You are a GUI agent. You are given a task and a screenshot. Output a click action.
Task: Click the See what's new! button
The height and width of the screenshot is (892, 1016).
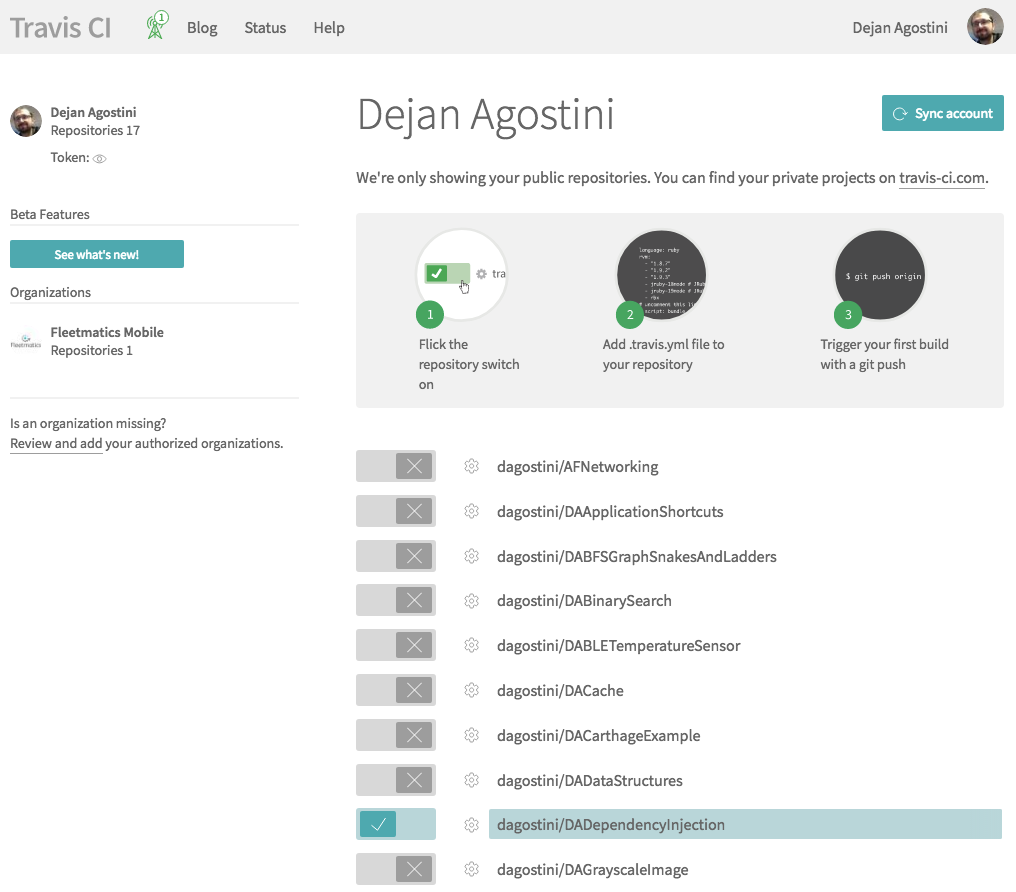click(97, 255)
